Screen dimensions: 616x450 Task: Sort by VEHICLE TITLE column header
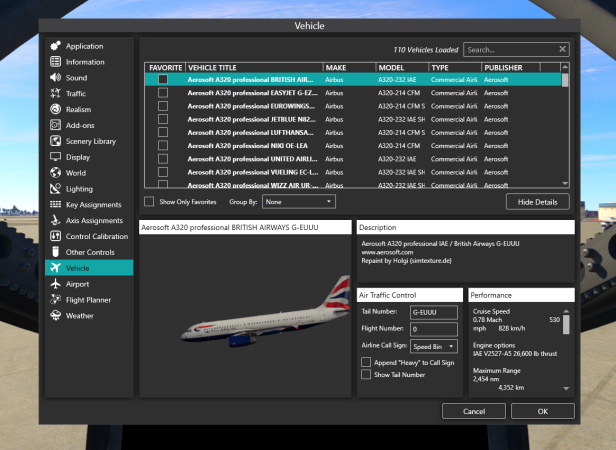[254, 68]
